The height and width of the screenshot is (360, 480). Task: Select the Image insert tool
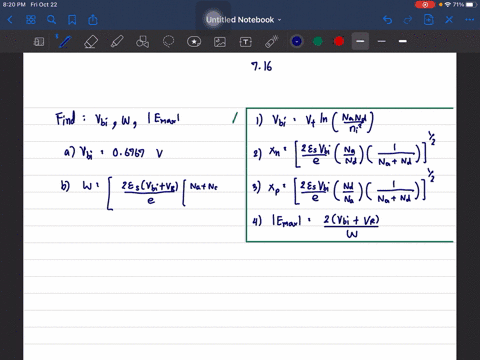pos(220,42)
